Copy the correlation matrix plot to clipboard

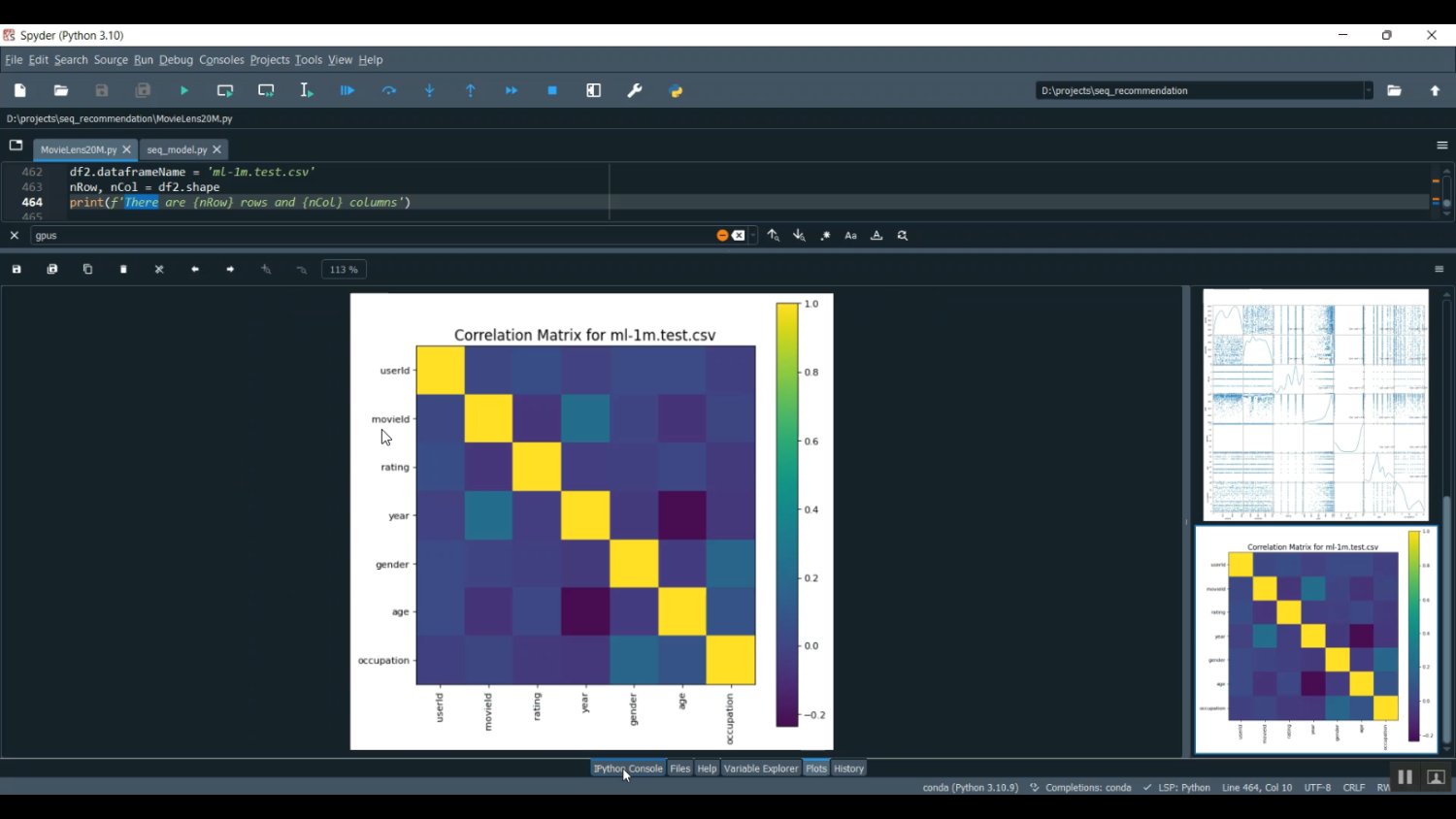click(87, 269)
